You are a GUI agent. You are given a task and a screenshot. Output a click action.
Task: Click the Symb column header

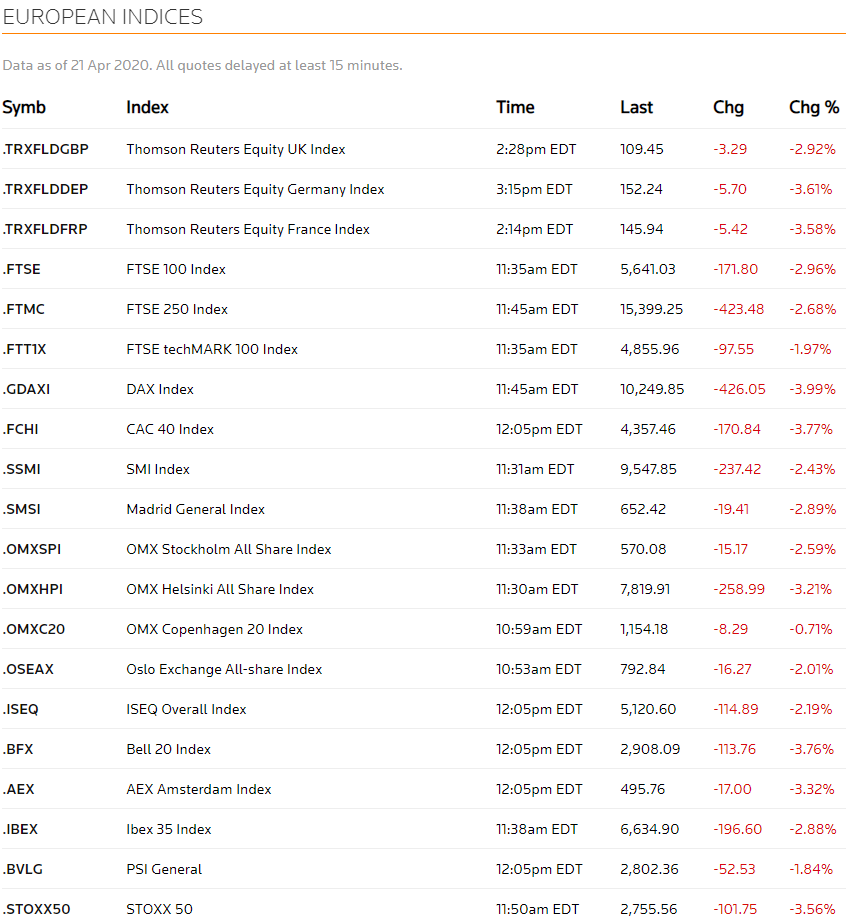click(24, 107)
